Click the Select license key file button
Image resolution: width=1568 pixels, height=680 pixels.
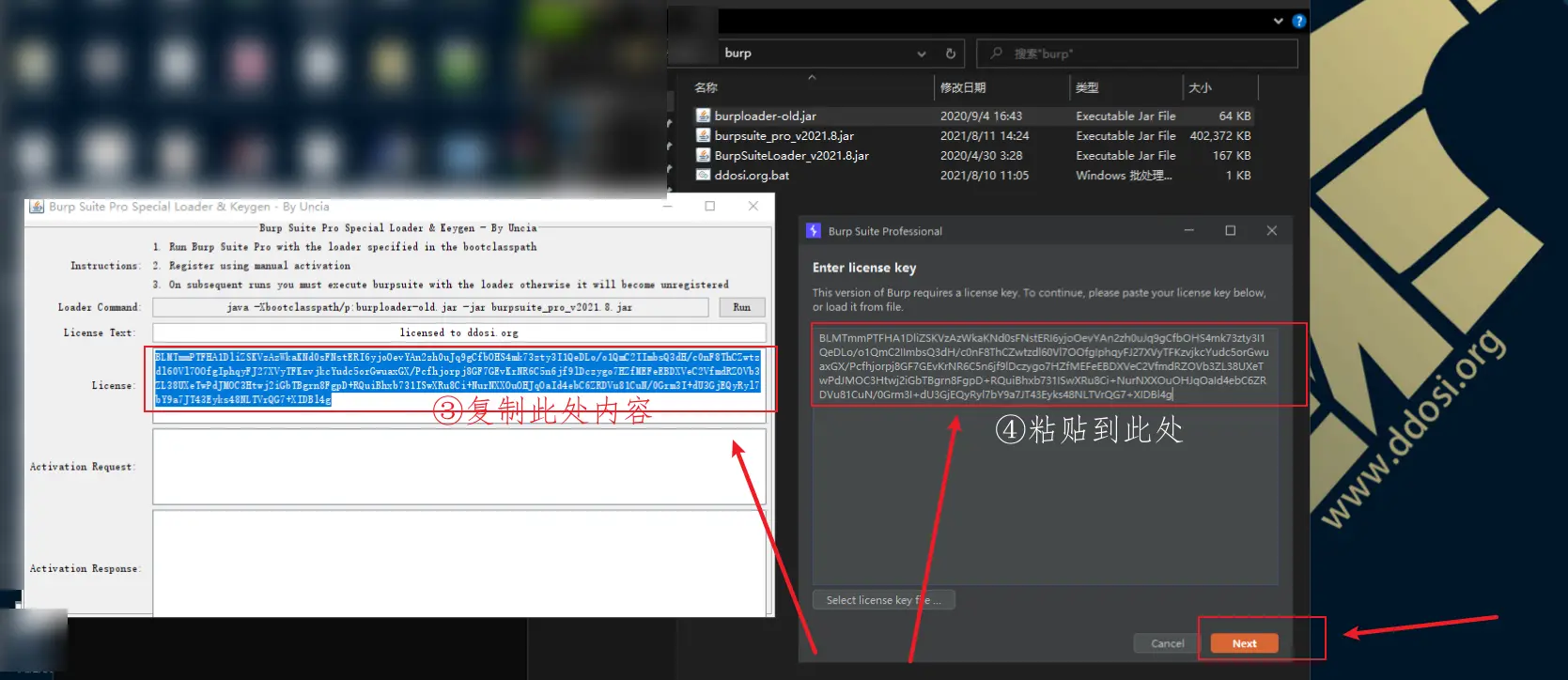883,600
